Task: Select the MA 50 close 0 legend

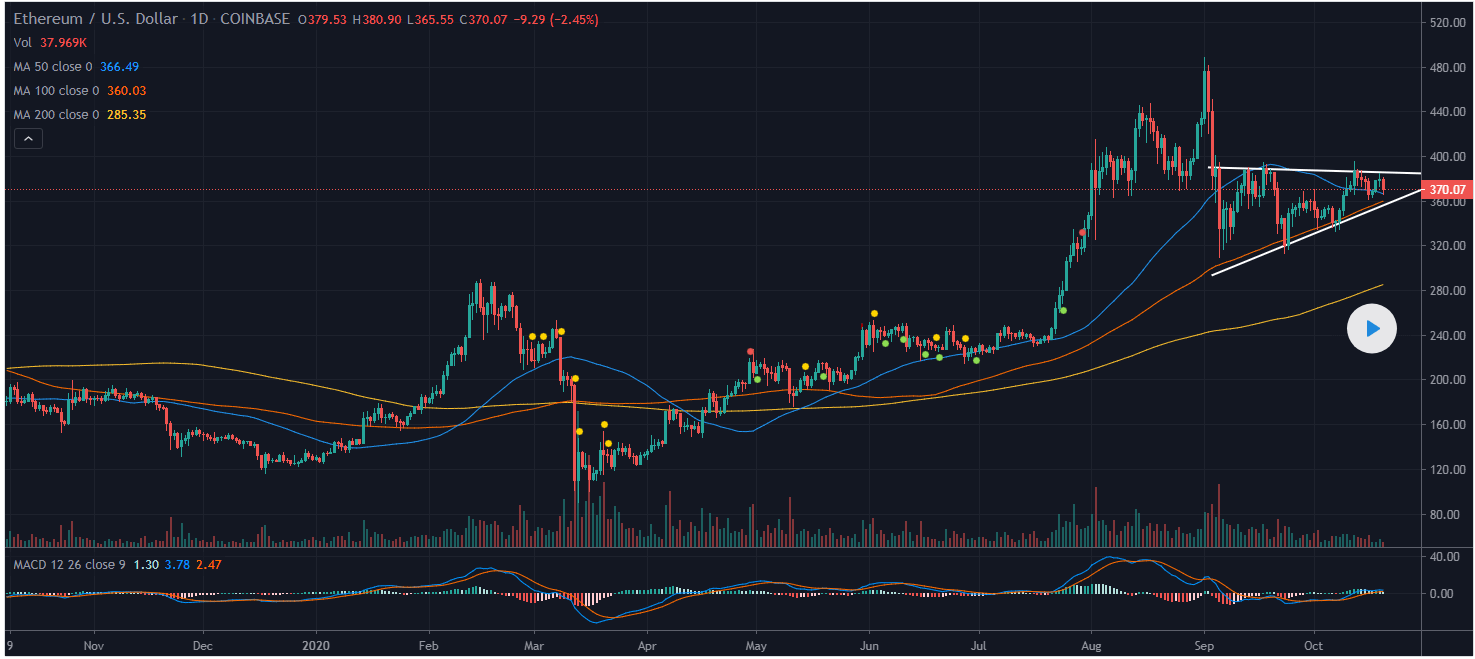Action: click(76, 67)
